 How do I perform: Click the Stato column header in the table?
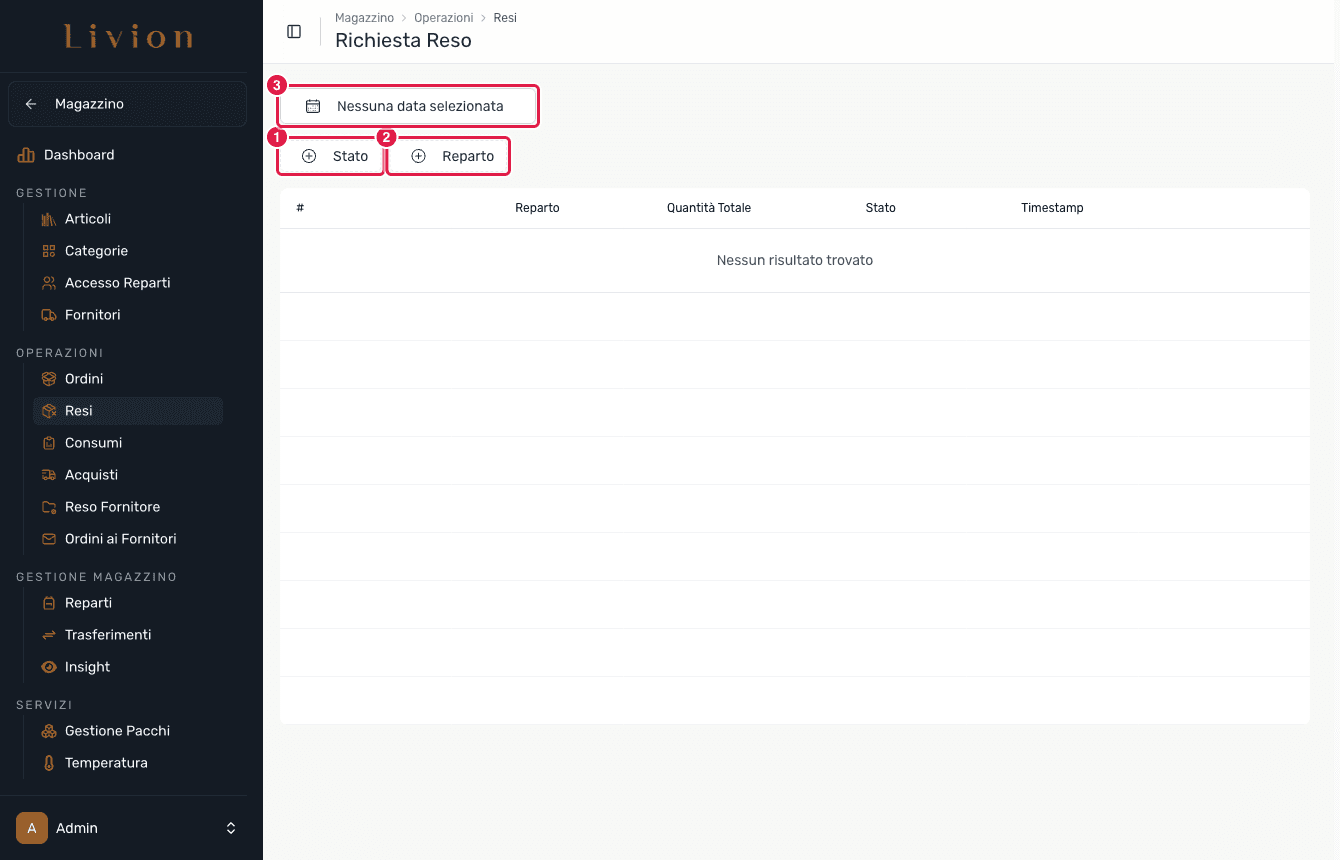[881, 208]
